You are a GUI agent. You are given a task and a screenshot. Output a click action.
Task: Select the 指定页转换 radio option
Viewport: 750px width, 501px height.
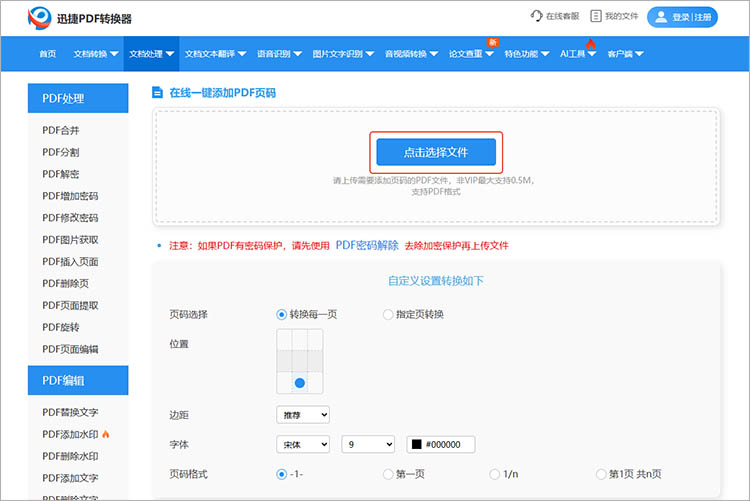click(388, 314)
